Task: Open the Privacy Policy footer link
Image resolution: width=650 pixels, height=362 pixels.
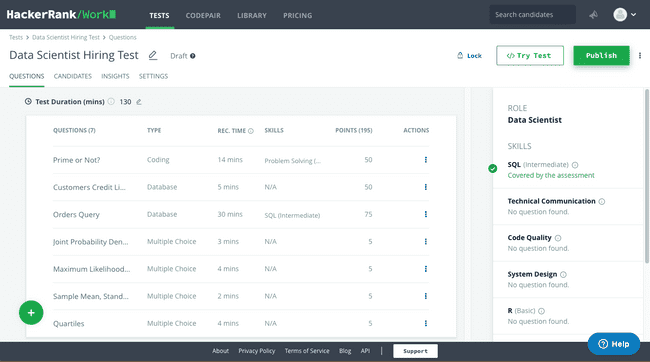Action: (x=257, y=351)
